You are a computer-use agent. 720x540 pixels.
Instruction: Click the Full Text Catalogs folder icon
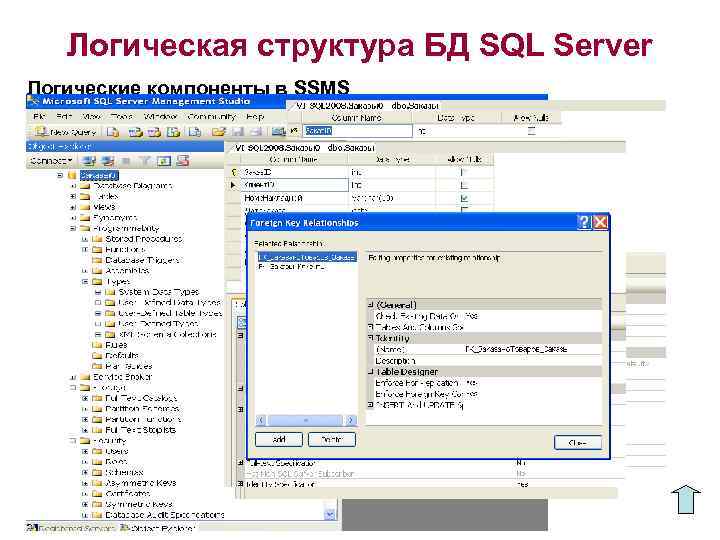click(x=97, y=398)
